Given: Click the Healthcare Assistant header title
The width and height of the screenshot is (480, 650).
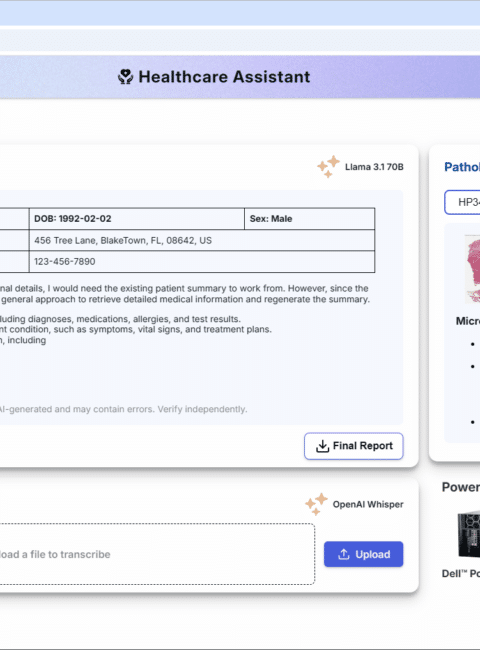Looking at the screenshot, I should pyautogui.click(x=224, y=77).
